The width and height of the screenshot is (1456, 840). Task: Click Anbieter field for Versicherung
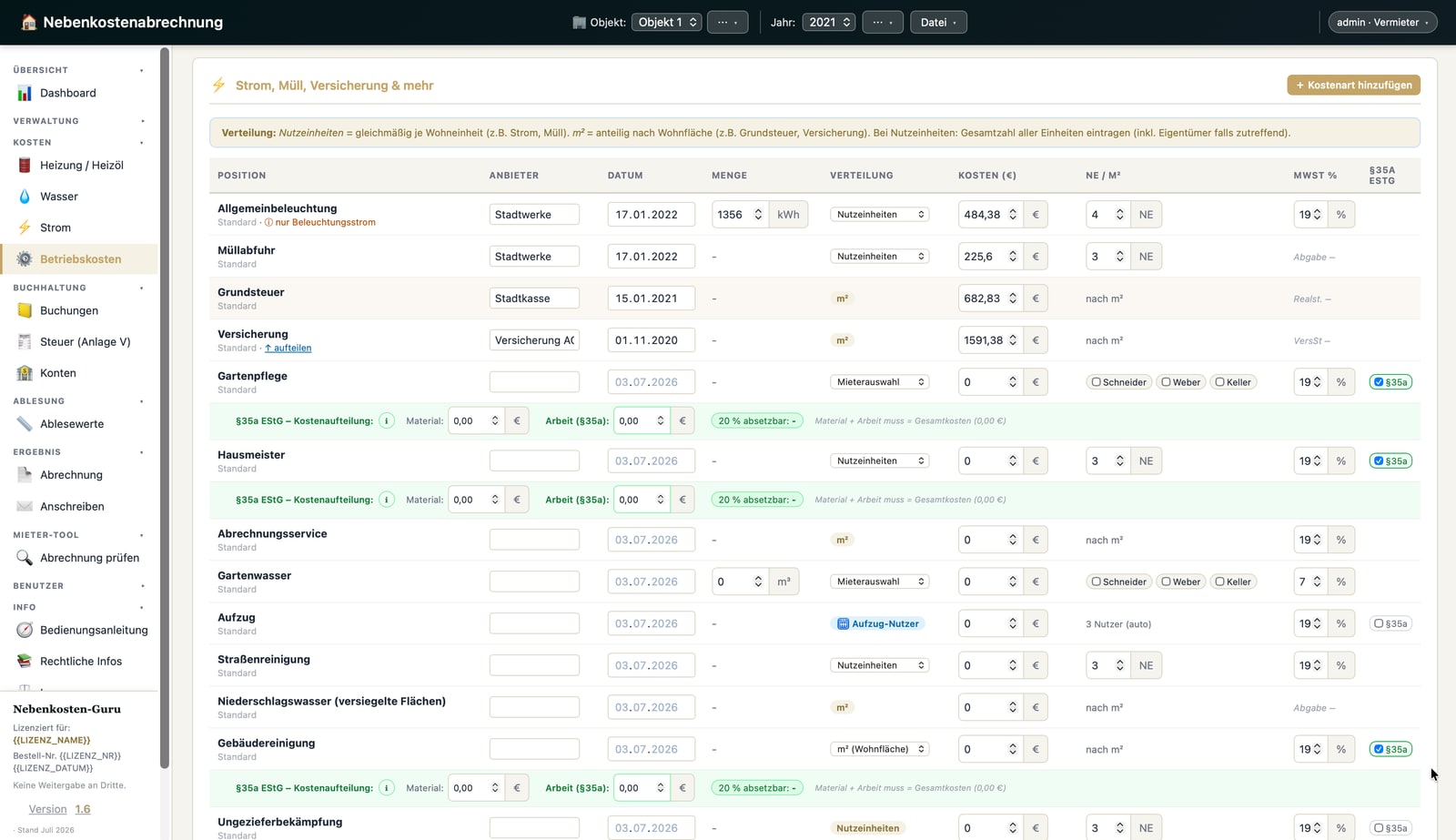point(534,340)
